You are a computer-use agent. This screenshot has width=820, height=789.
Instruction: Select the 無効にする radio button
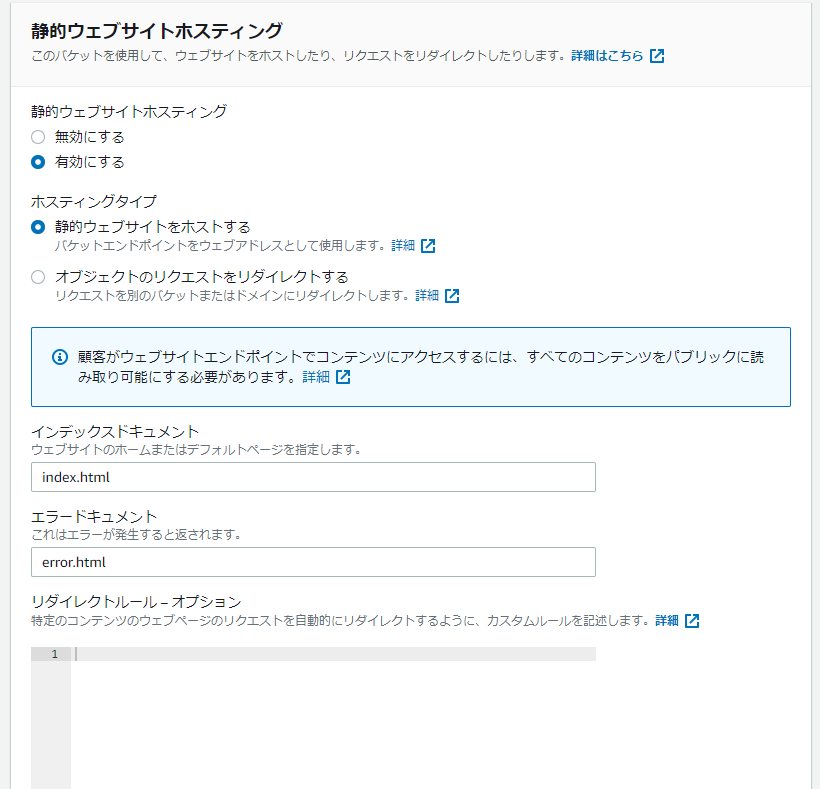pos(38,137)
